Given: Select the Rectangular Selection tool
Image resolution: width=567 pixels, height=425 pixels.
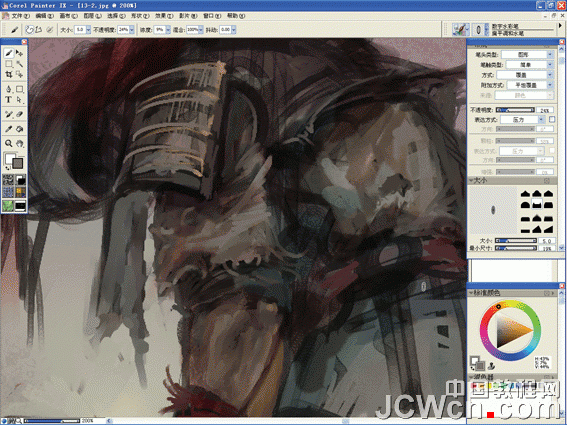Looking at the screenshot, I should 9,64.
